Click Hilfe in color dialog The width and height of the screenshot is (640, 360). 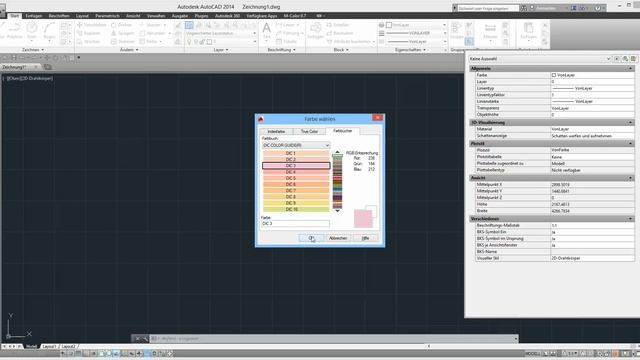coord(365,238)
